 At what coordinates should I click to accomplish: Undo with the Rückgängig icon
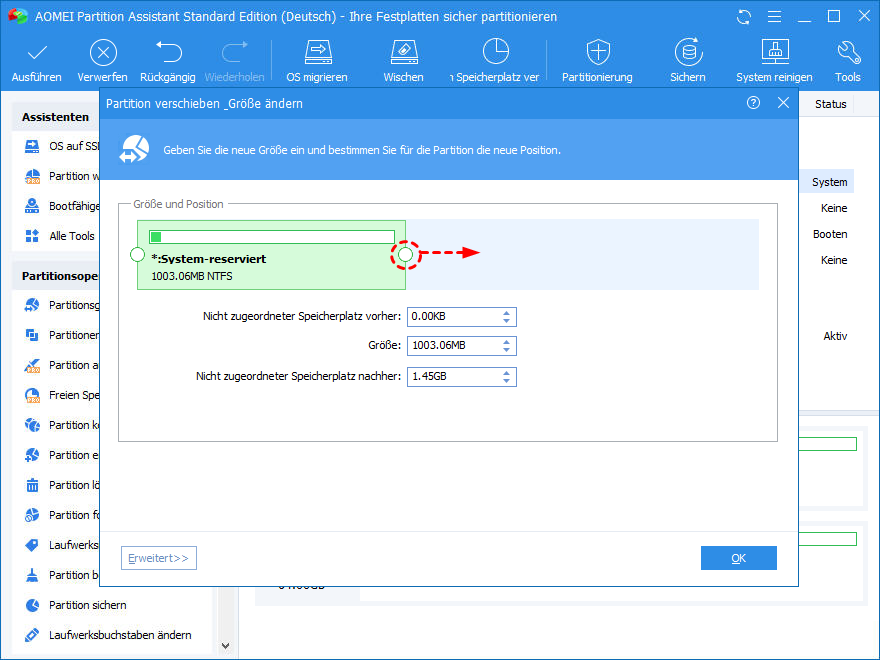tap(168, 52)
